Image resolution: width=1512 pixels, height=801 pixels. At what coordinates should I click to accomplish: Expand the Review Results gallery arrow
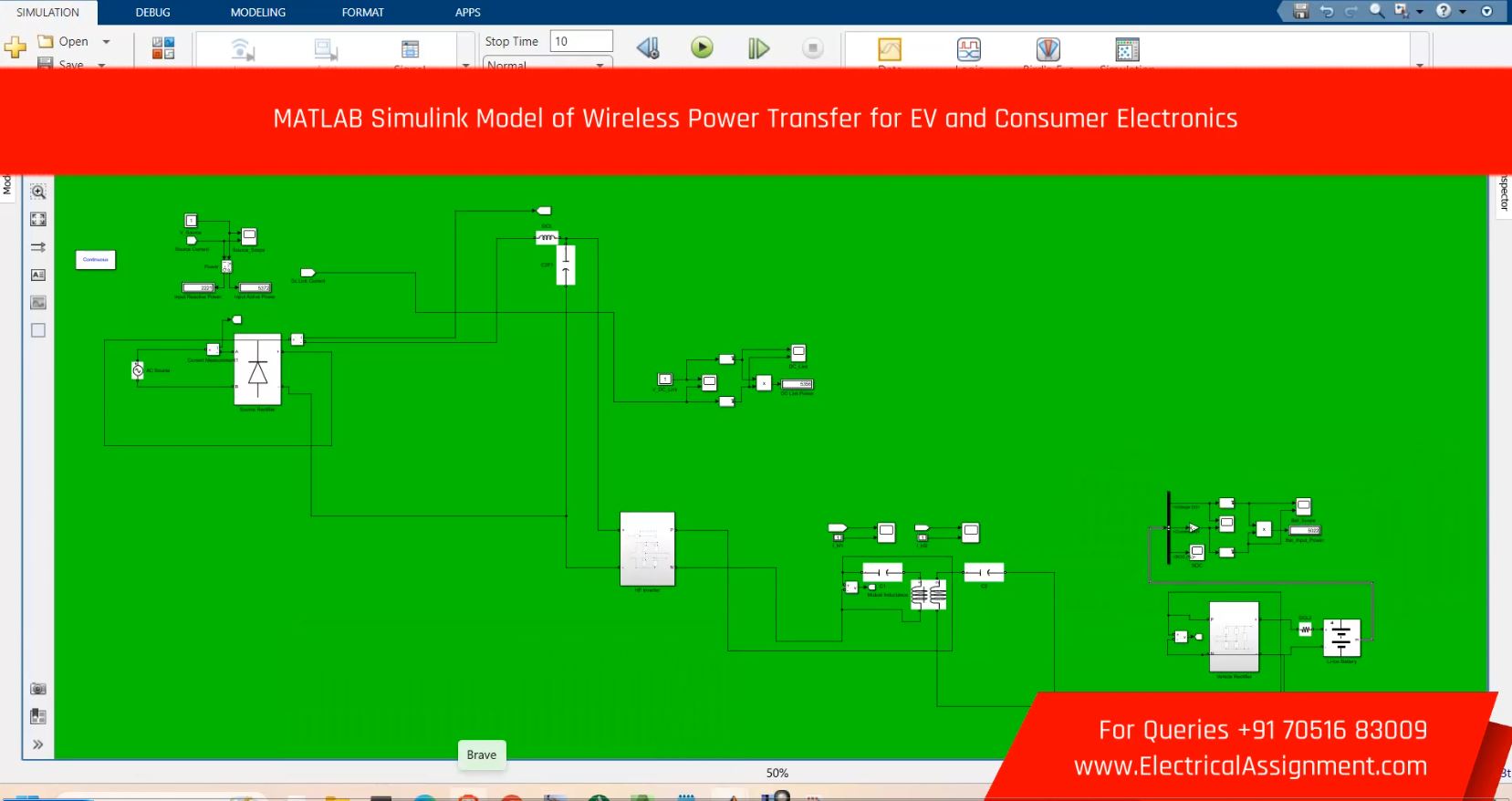click(1419, 65)
